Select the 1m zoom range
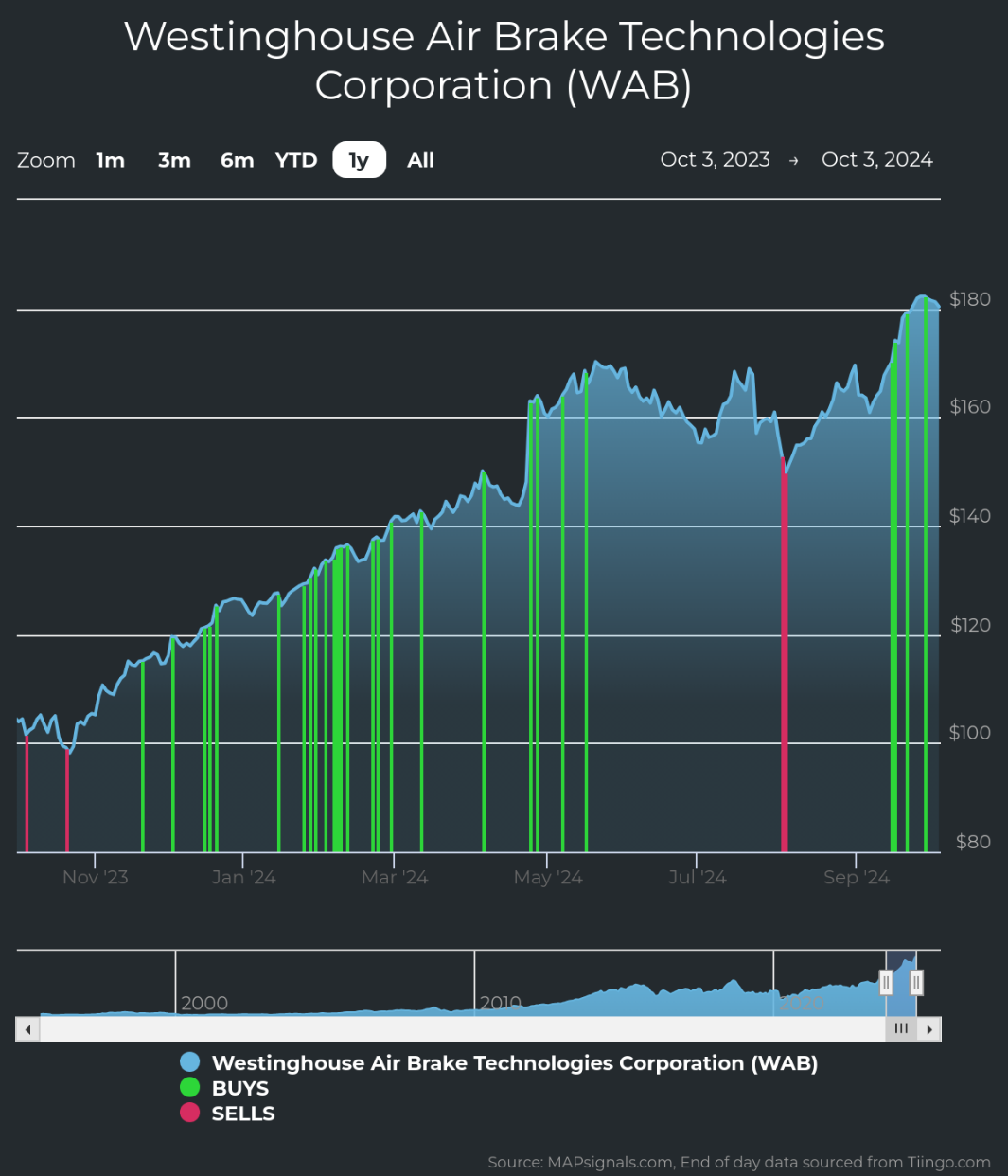Viewport: 1008px width, 1176px height. [x=111, y=160]
